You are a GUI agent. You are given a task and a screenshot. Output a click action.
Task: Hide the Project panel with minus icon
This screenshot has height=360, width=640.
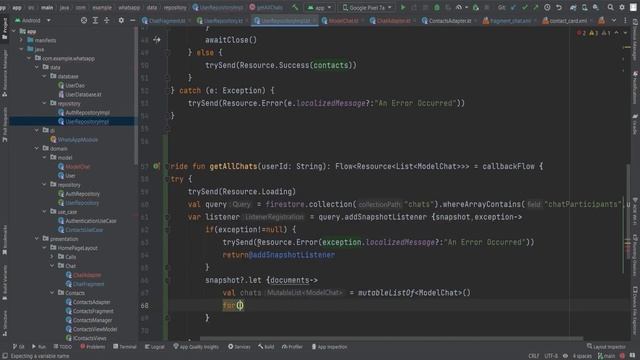[132, 20]
